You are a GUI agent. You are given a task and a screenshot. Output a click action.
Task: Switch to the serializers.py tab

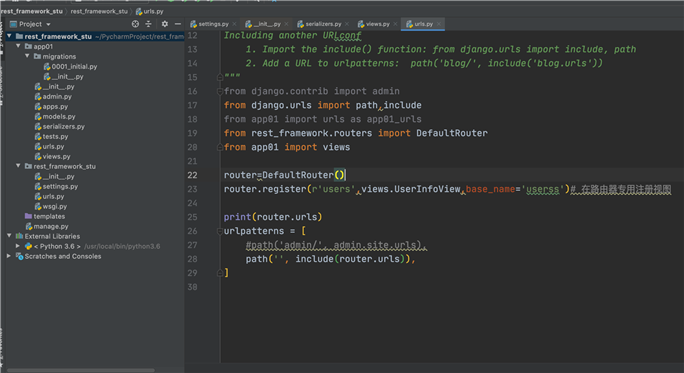[x=320, y=24]
